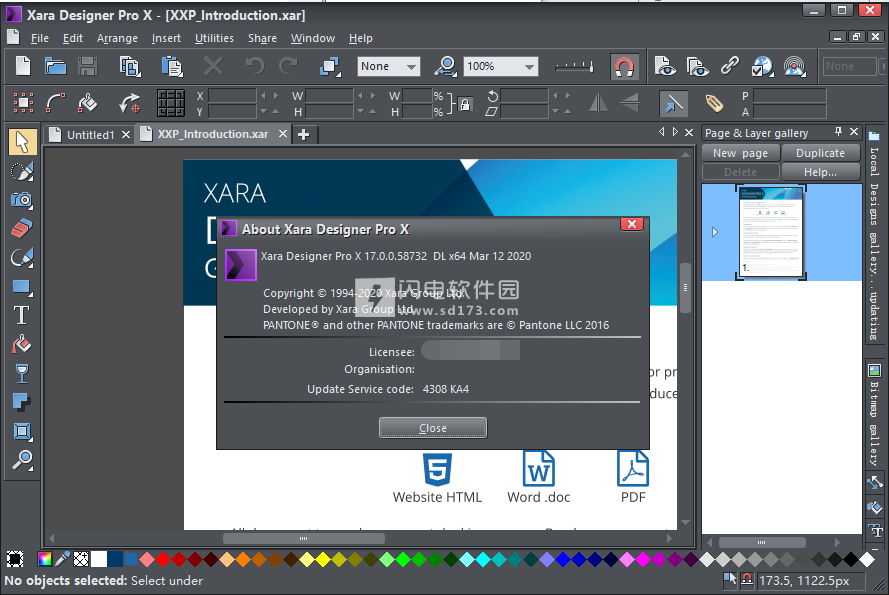Toggle the grid display icon
This screenshot has width=889, height=595.
[x=171, y=103]
